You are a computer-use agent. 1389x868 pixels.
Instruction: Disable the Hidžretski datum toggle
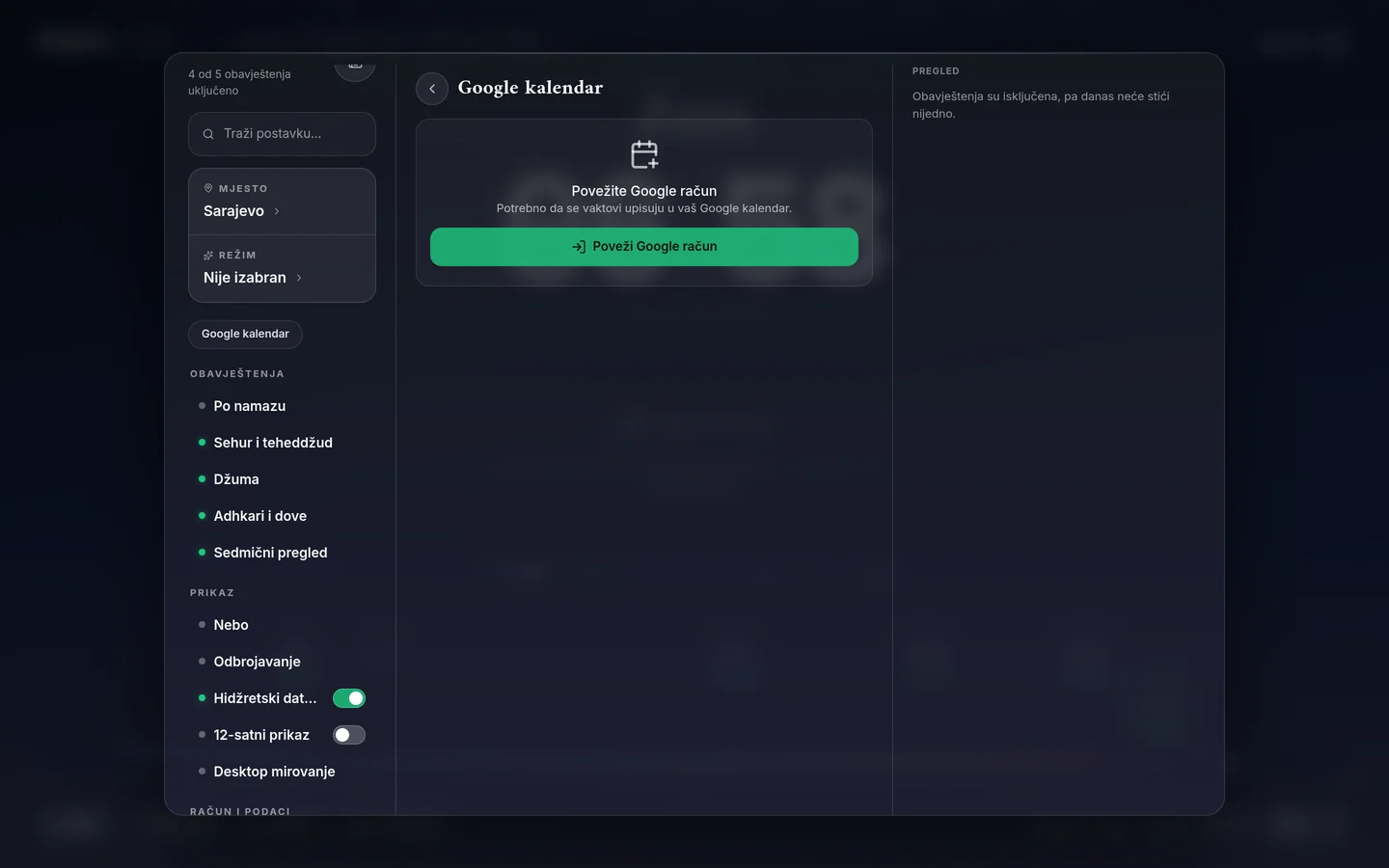point(349,698)
